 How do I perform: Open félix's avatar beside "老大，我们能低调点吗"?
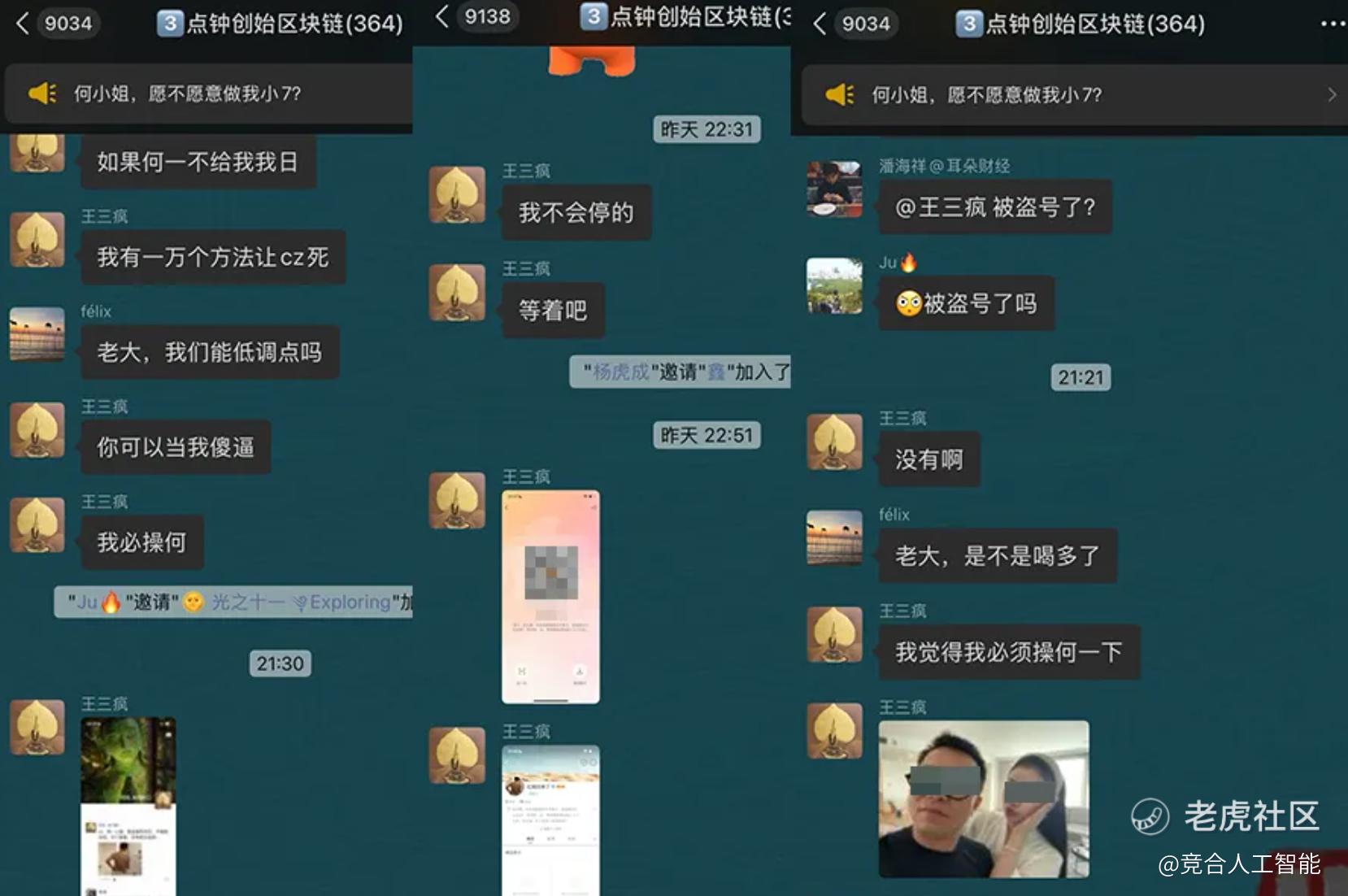(37, 334)
